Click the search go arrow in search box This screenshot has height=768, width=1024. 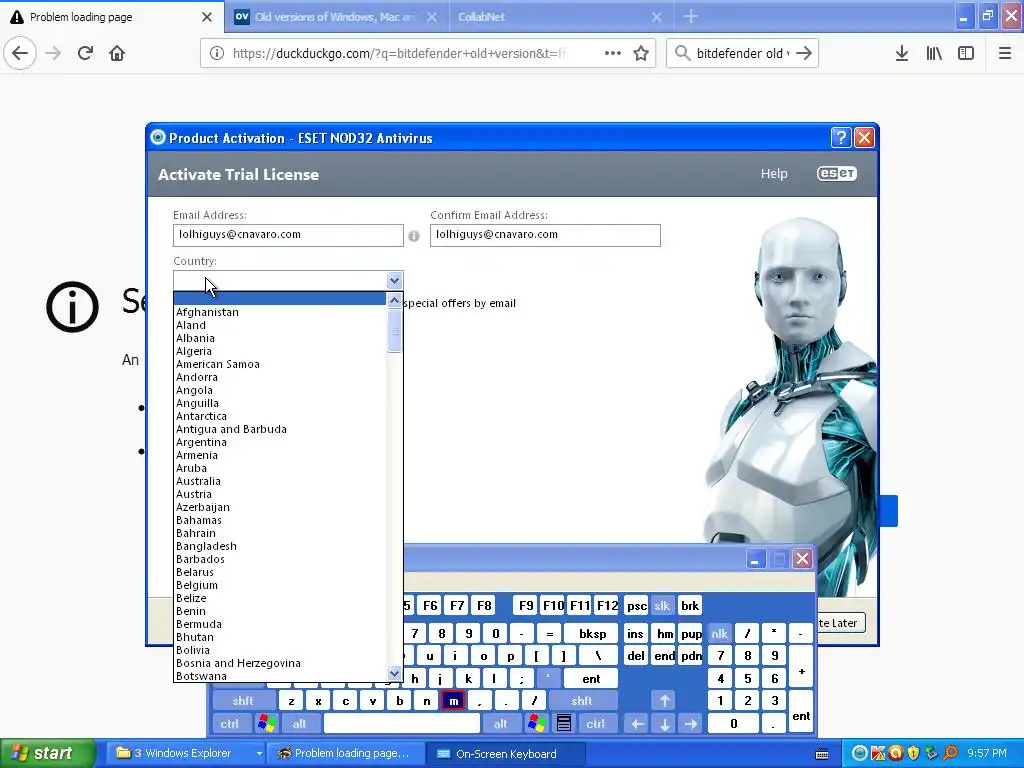[804, 54]
